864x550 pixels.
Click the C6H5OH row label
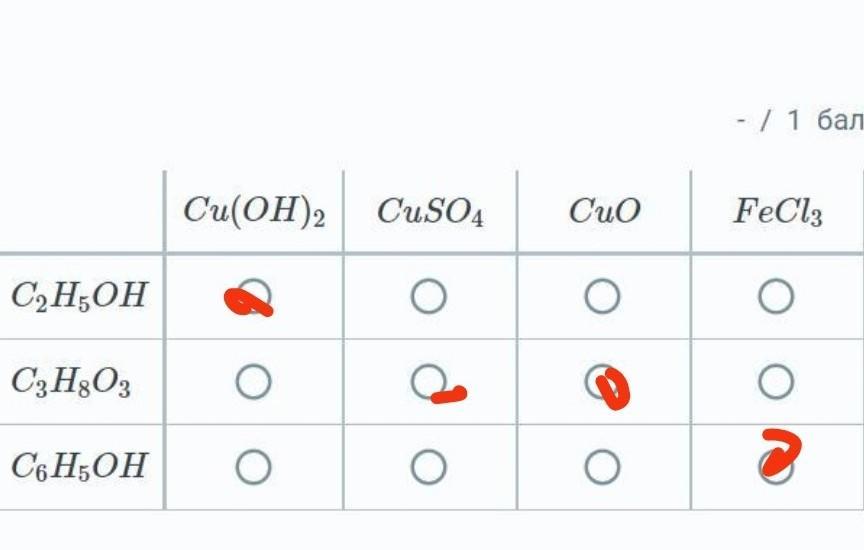coord(80,466)
